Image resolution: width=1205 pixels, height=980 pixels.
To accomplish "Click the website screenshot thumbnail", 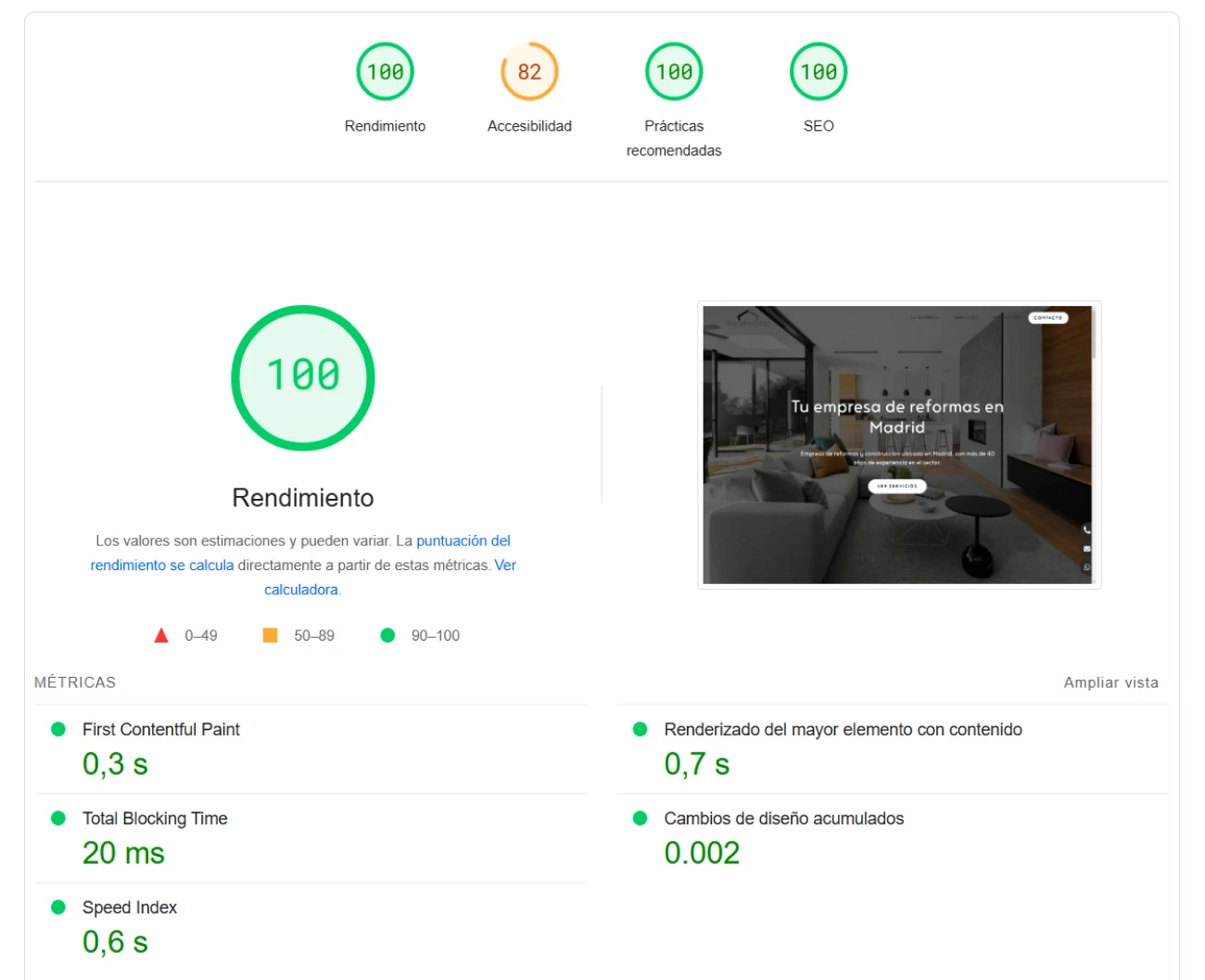I will pyautogui.click(x=898, y=445).
